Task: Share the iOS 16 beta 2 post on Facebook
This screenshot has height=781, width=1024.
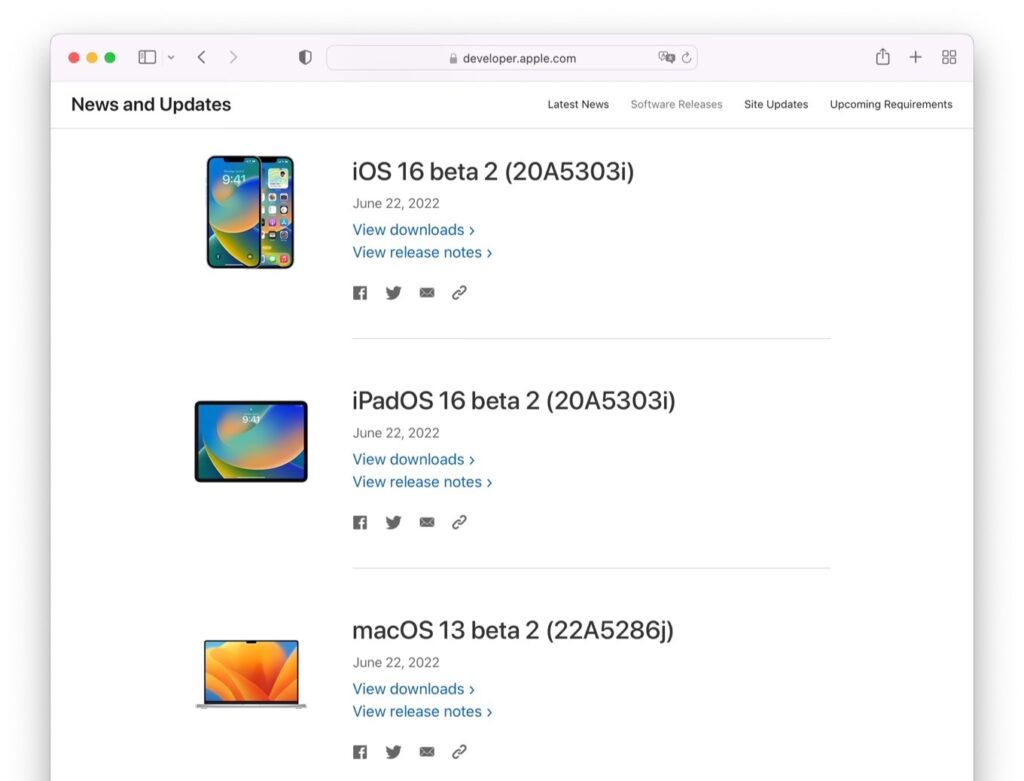Action: click(x=360, y=292)
